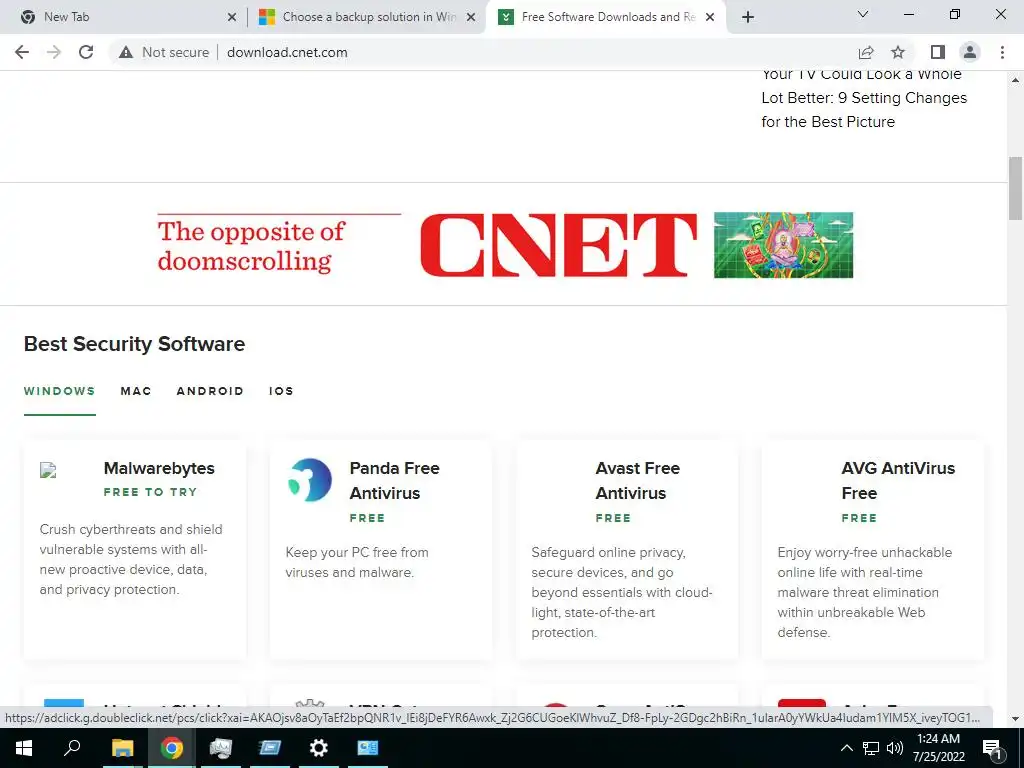Screen dimensions: 1024x768
Task: Open the TV setting changes article link
Action: click(863, 98)
